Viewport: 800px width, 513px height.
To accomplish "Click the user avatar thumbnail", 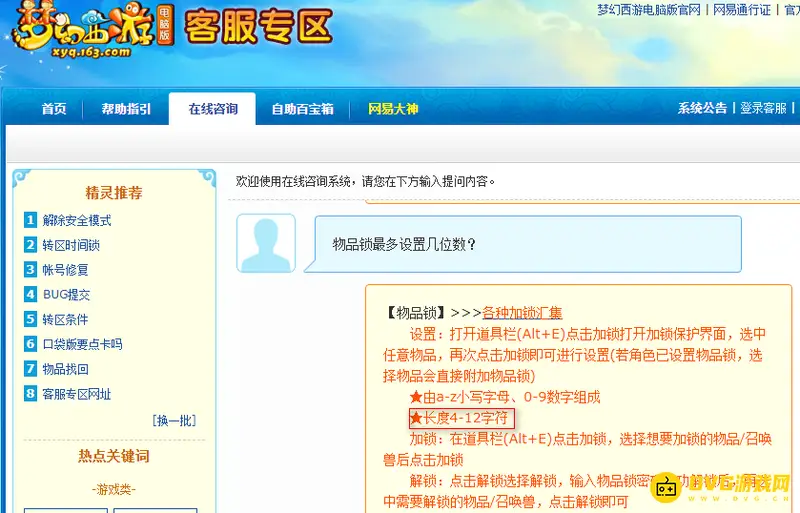I will [266, 243].
